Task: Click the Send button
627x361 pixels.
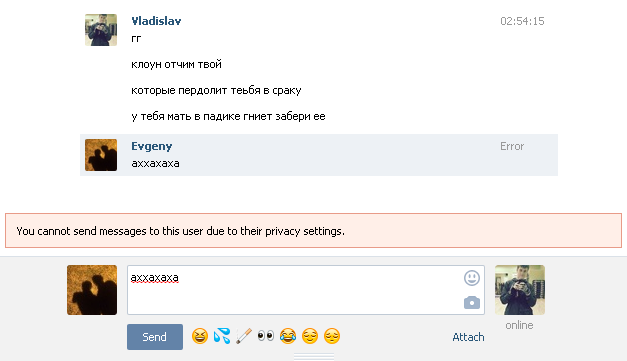Action: 155,337
